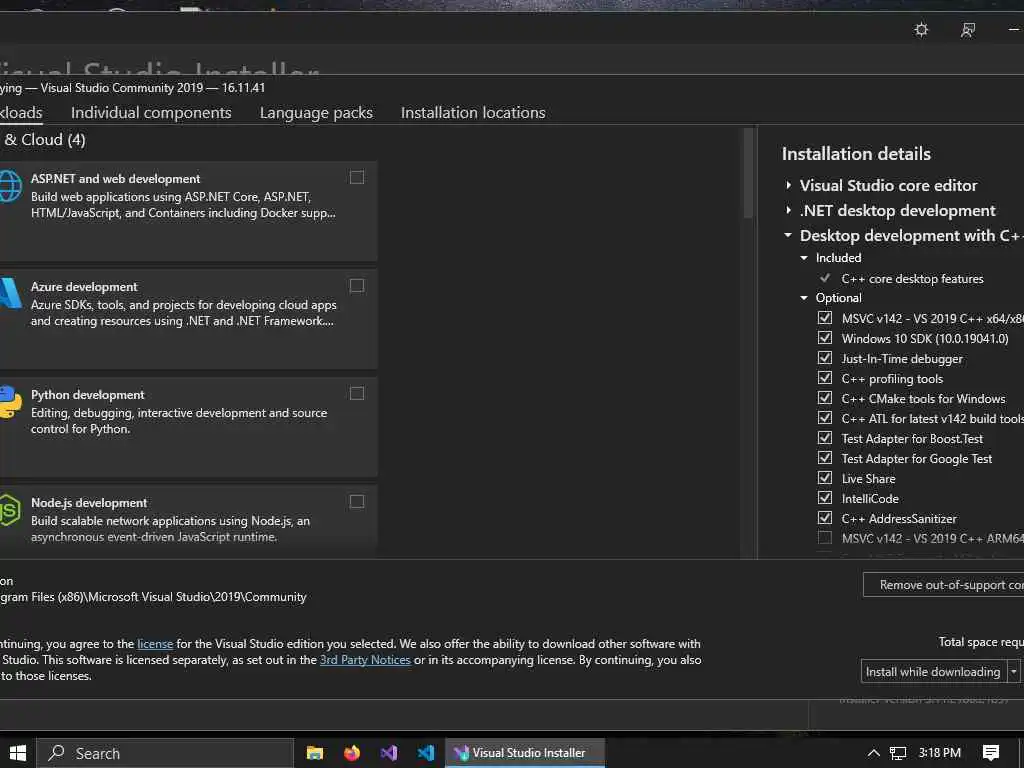Select the Workloads tab
The height and width of the screenshot is (768, 1024).
coord(21,112)
